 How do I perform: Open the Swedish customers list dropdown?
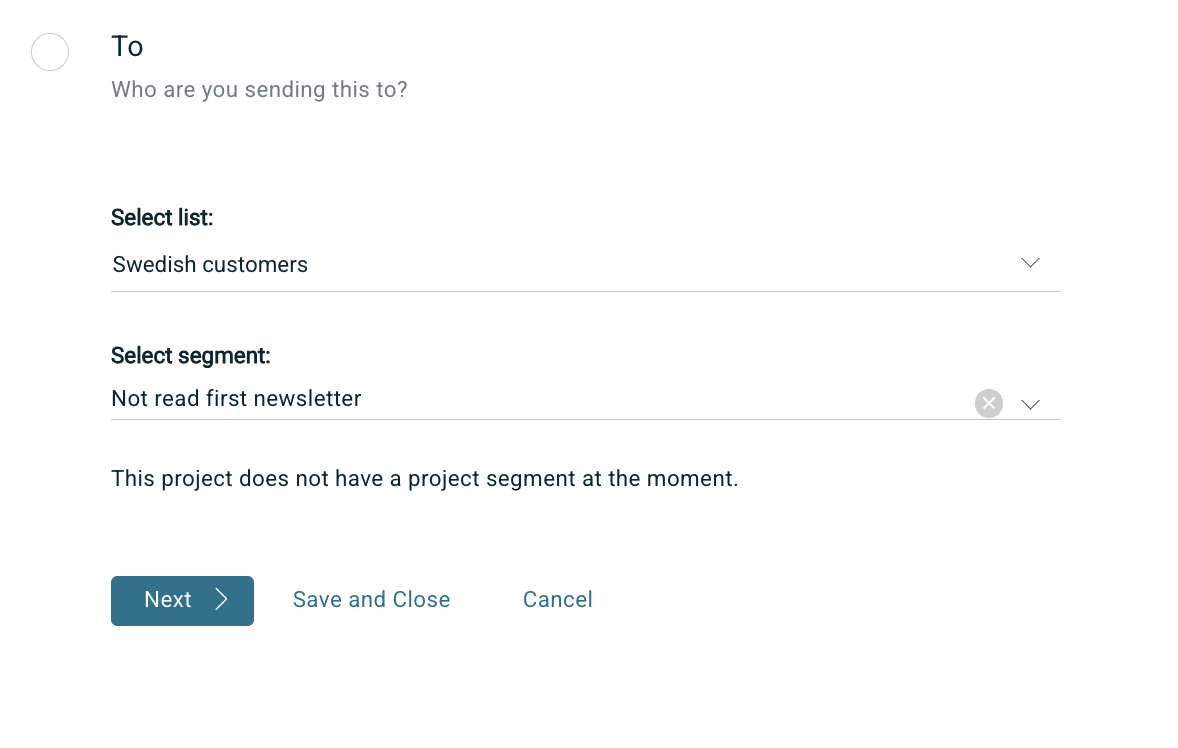coord(585,264)
